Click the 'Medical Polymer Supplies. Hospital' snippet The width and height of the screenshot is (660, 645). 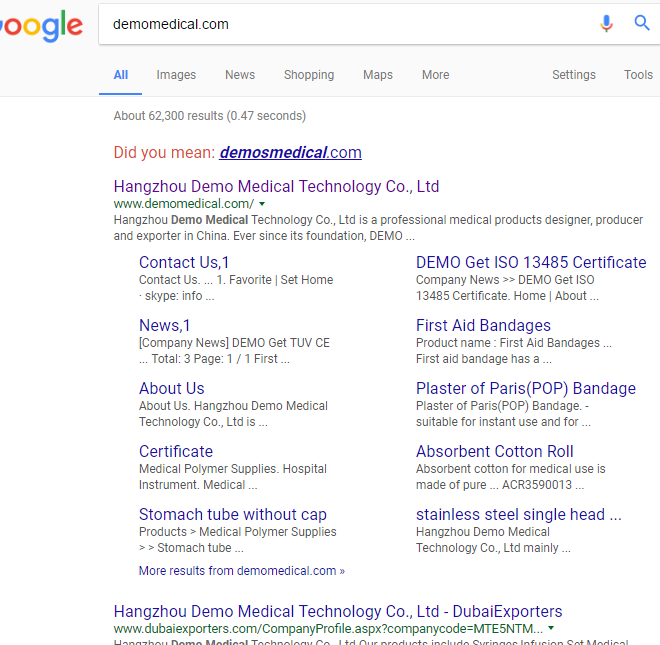(x=233, y=469)
